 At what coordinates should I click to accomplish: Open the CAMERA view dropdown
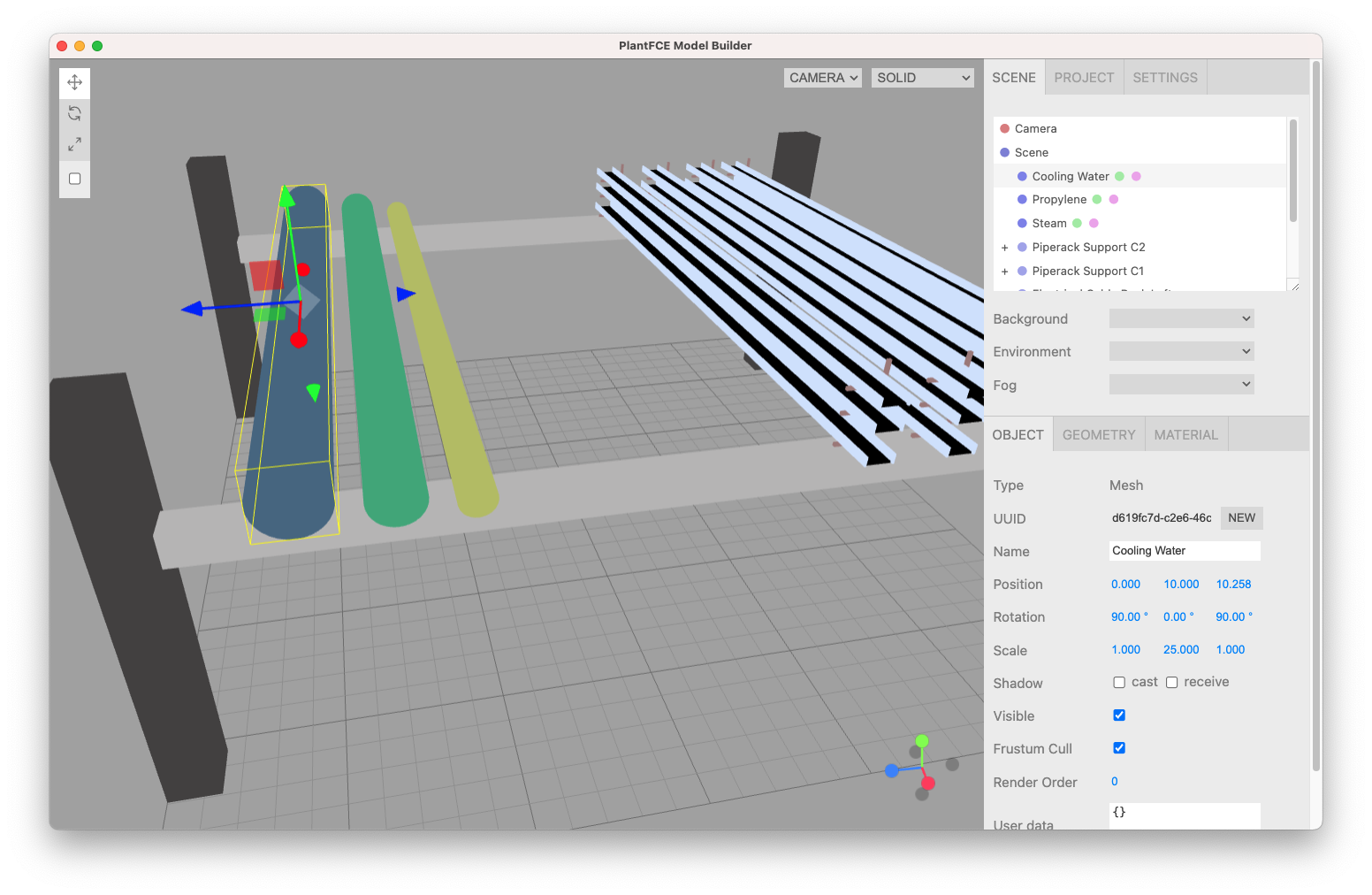[x=822, y=77]
